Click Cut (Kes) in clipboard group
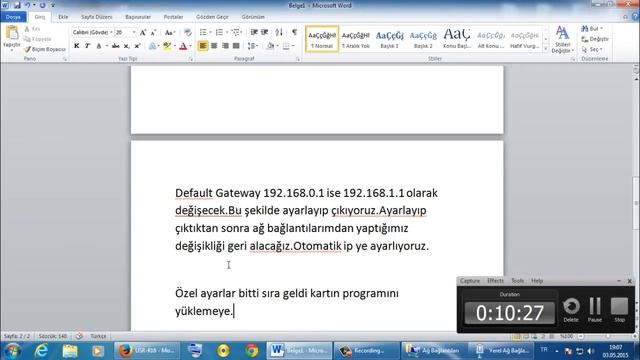 [x=32, y=29]
